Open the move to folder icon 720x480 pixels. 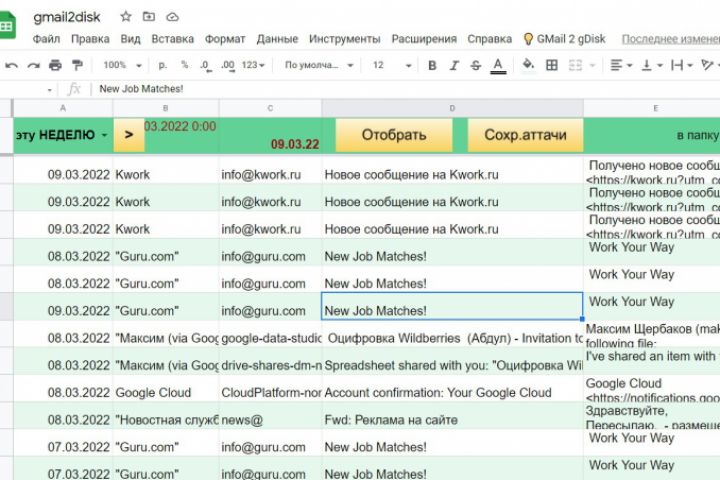coord(149,17)
